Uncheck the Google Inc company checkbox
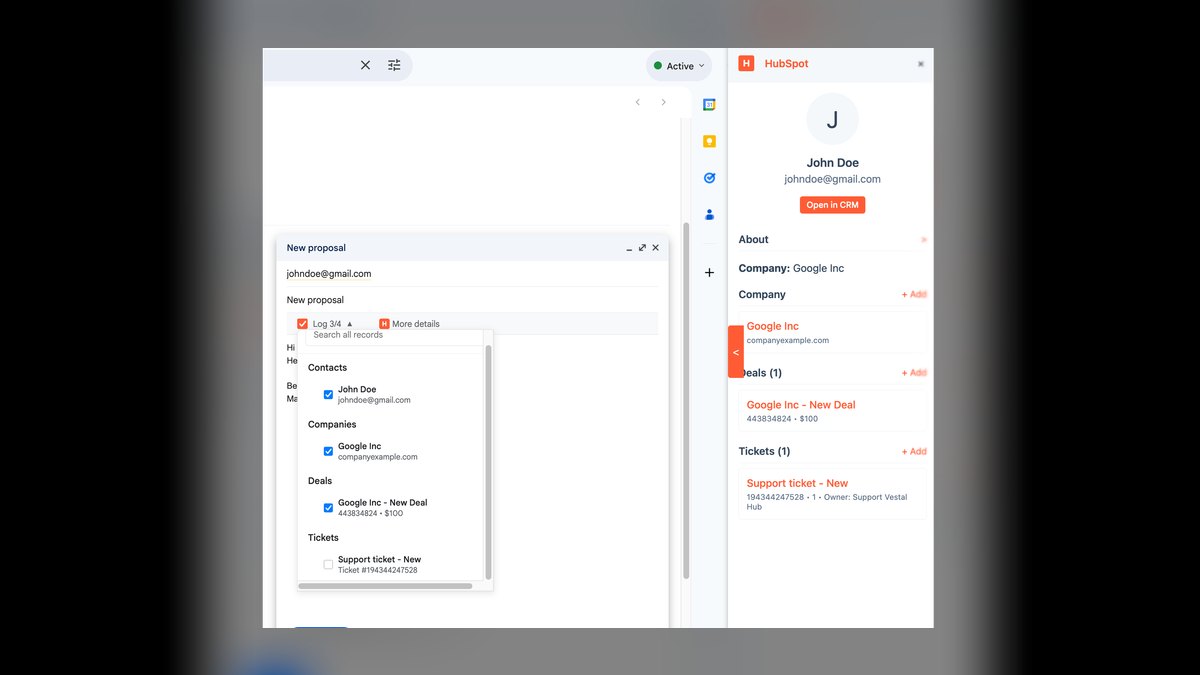Viewport: 1200px width, 675px height. pyautogui.click(x=328, y=452)
